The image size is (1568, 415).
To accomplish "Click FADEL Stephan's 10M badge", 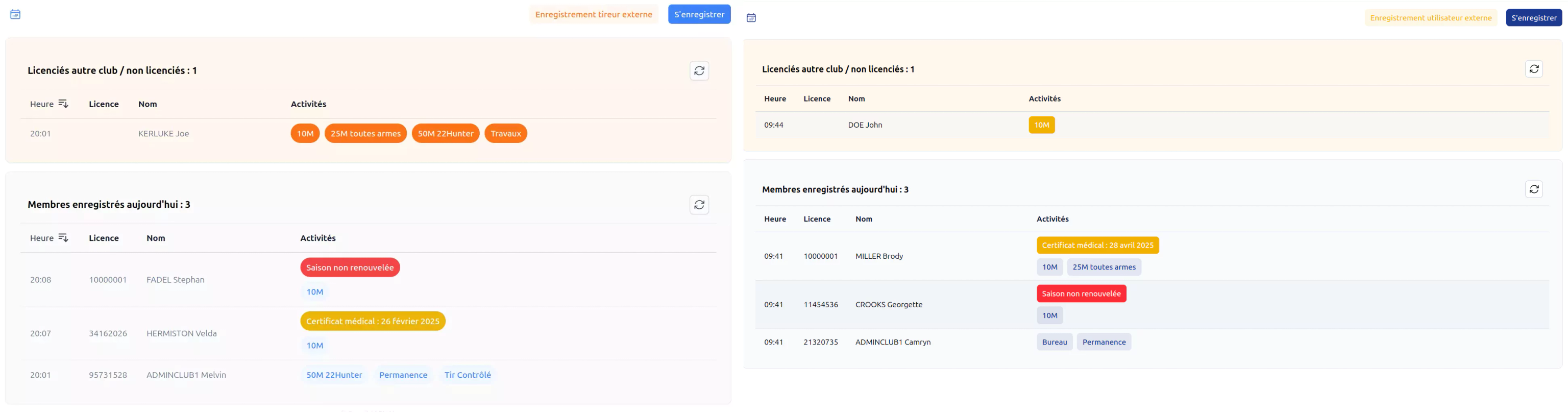I will coord(314,291).
